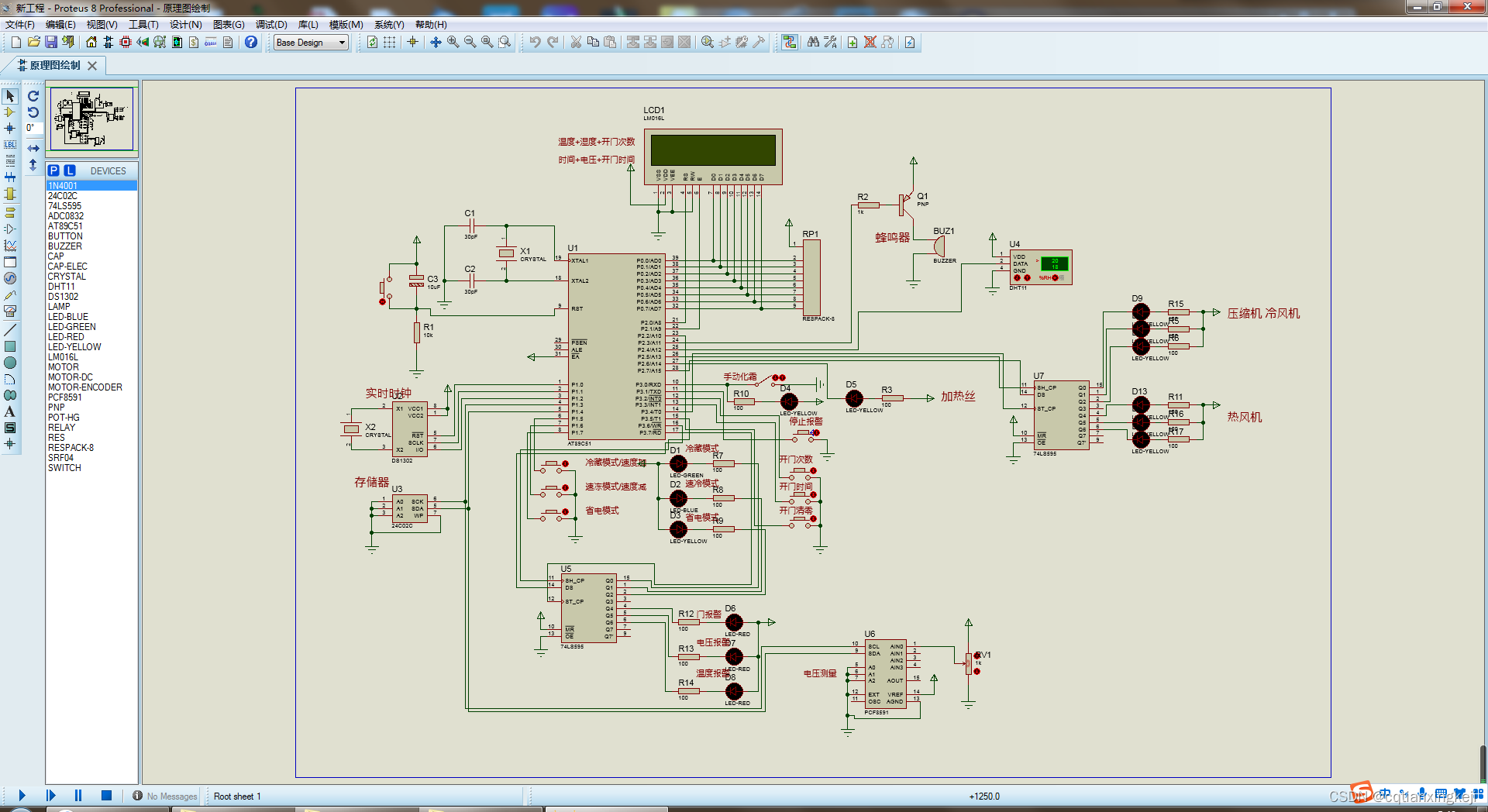The width and height of the screenshot is (1488, 812).
Task: Click the Save Project floppy icon
Action: (50, 42)
